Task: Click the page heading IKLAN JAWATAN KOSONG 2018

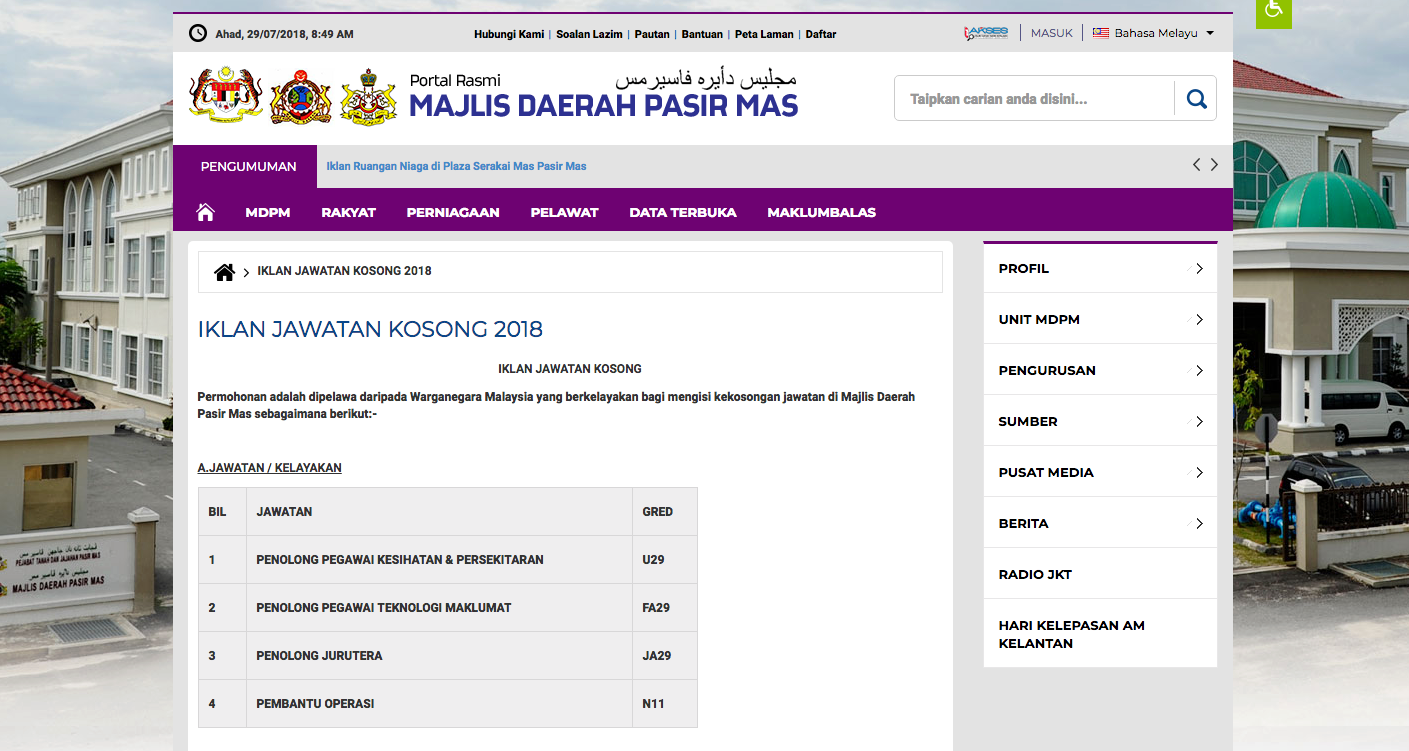Action: coord(370,329)
